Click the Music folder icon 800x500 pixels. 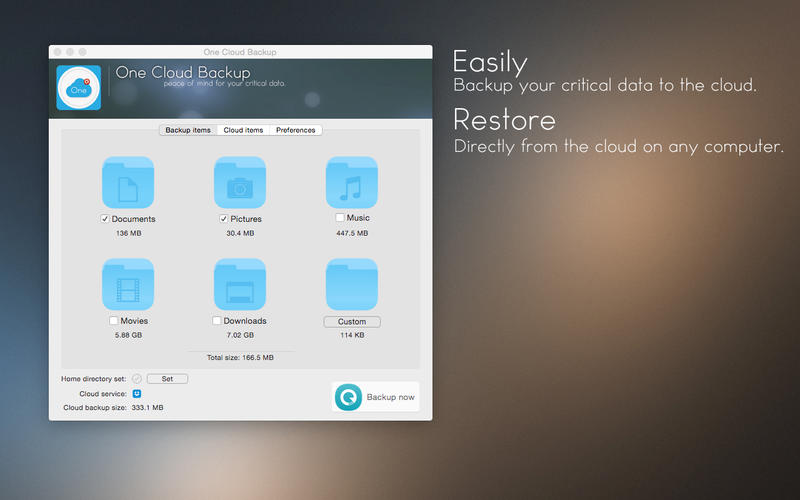pyautogui.click(x=352, y=182)
